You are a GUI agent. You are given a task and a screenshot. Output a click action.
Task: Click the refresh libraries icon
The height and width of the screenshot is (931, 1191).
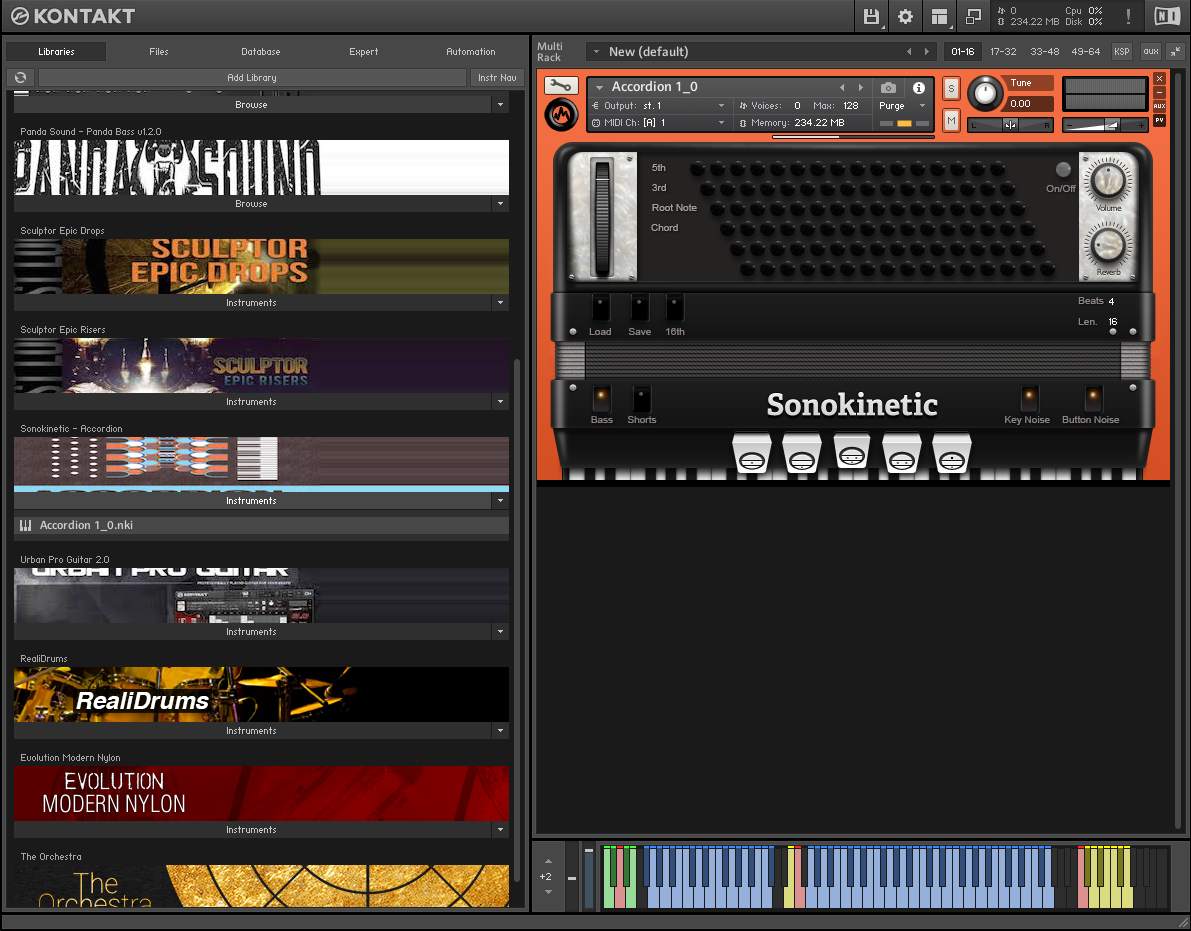(x=21, y=77)
